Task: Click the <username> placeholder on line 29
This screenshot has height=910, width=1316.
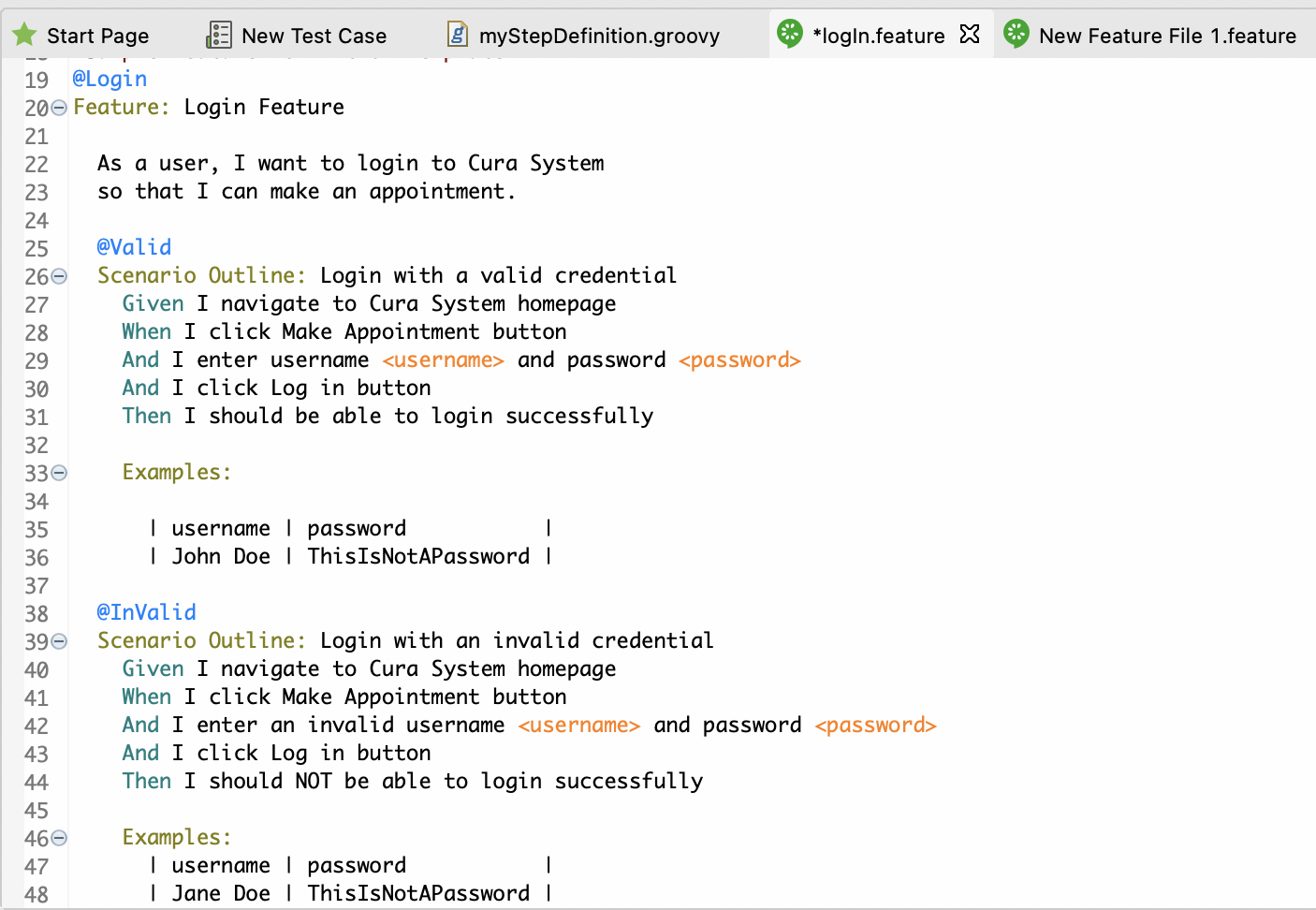Action: (x=443, y=360)
